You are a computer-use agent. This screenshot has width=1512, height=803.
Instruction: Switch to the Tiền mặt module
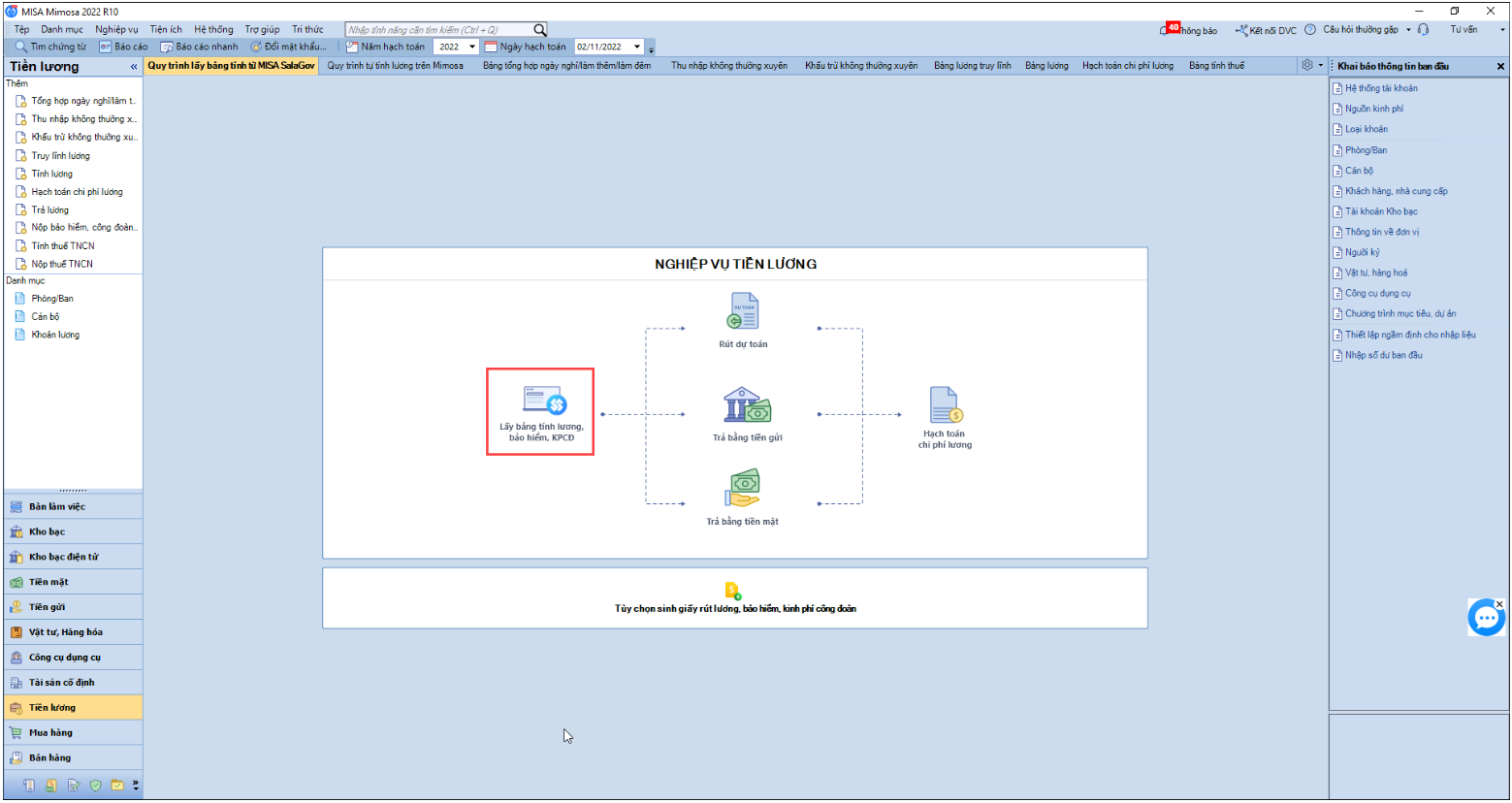pos(73,582)
